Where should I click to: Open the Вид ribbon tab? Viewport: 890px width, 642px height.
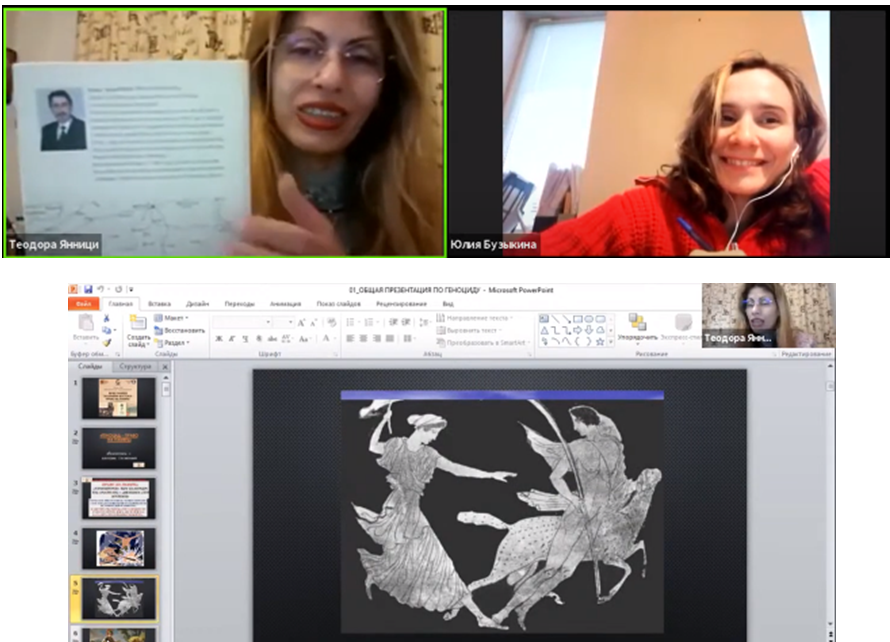[x=448, y=304]
